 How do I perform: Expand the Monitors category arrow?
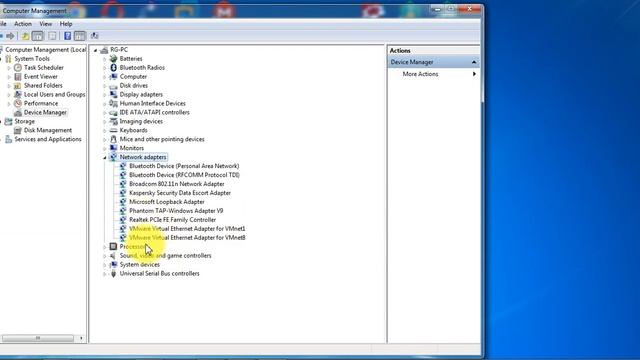[105, 149]
